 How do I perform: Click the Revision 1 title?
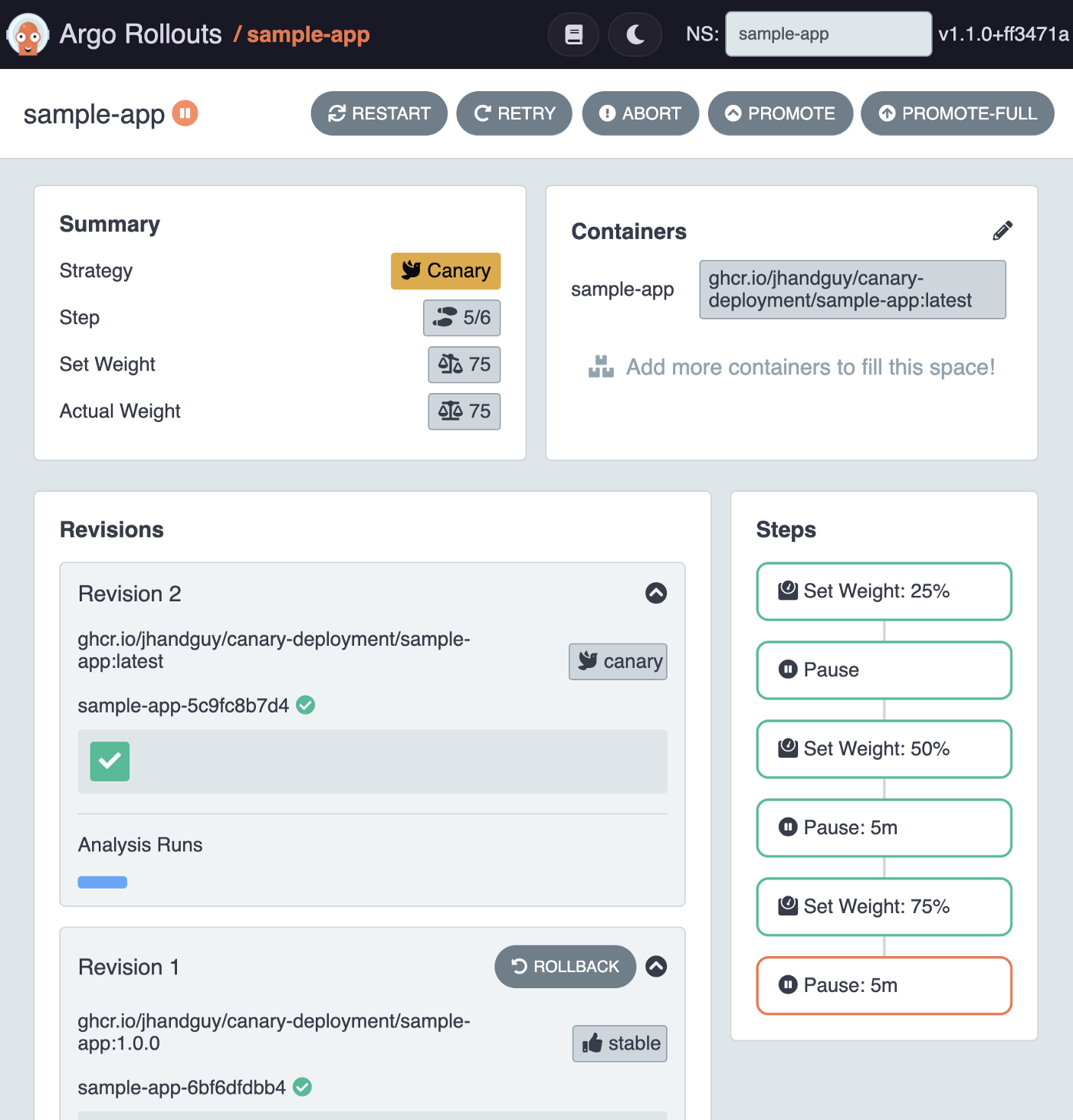point(129,967)
